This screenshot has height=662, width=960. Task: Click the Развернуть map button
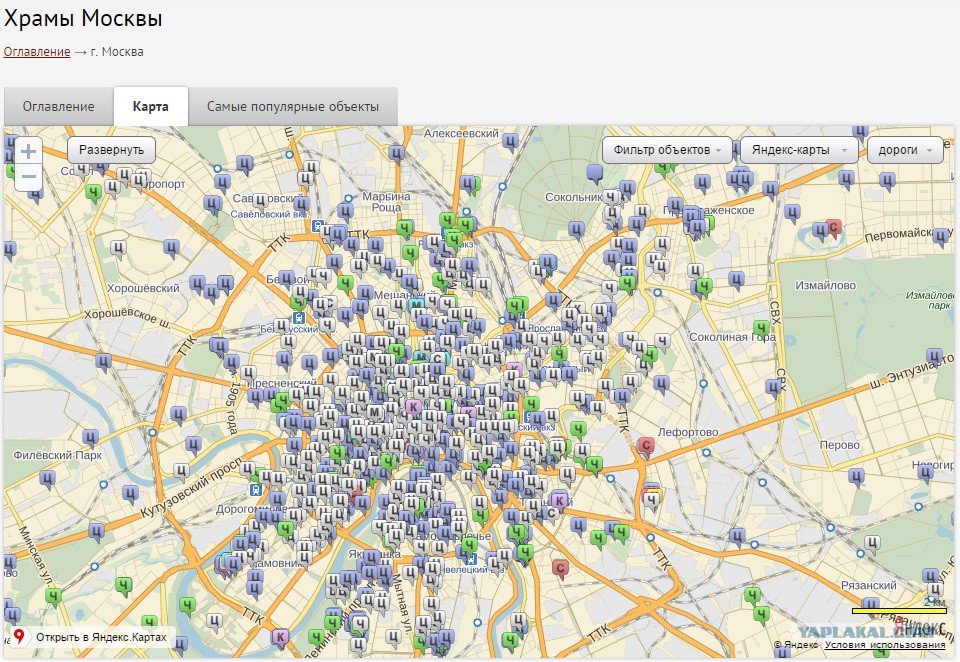pyautogui.click(x=111, y=150)
